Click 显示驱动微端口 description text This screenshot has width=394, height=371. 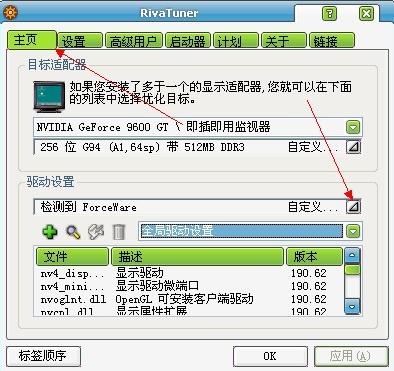157,286
